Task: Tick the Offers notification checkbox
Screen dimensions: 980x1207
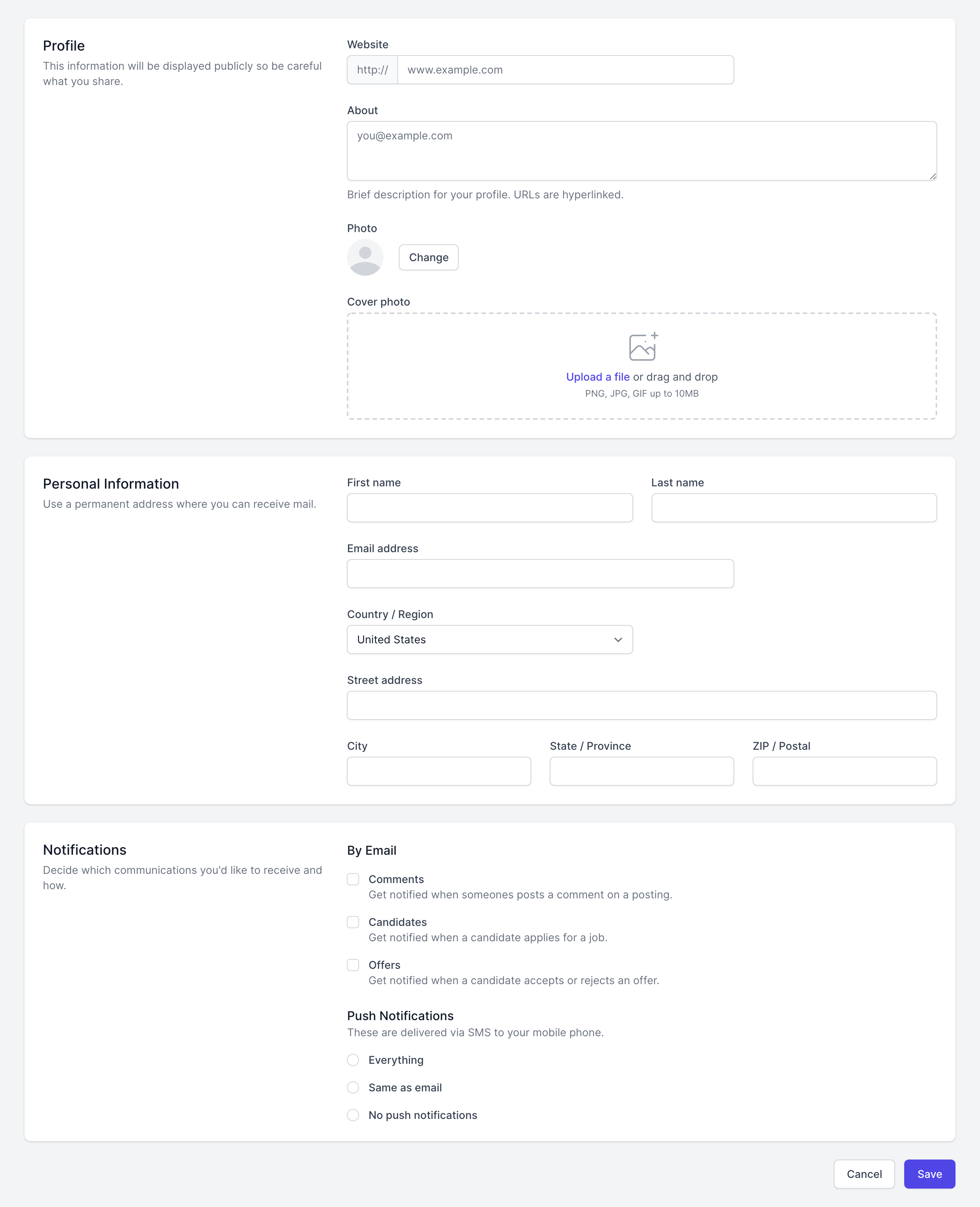Action: [x=353, y=965]
